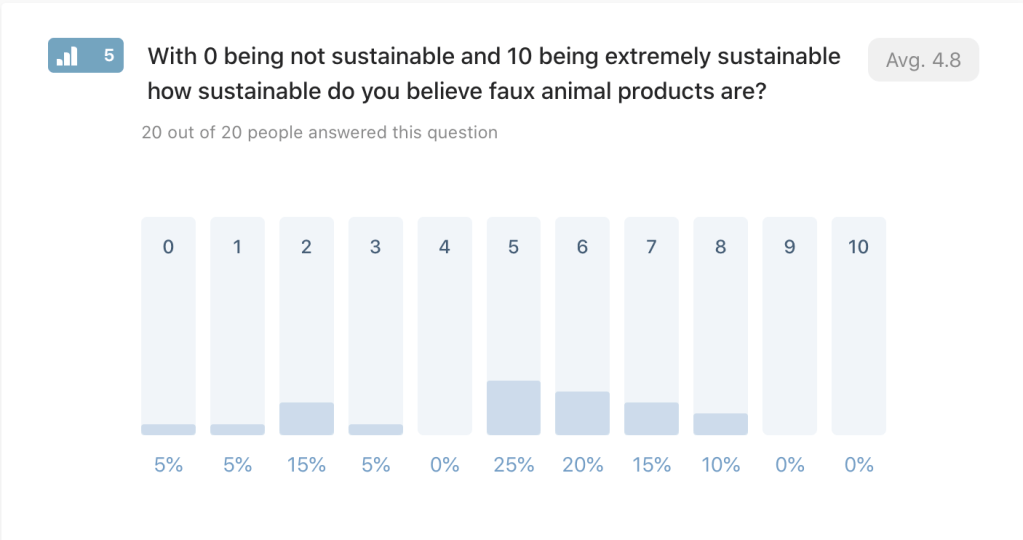Click the bar for rating 8

720,326
